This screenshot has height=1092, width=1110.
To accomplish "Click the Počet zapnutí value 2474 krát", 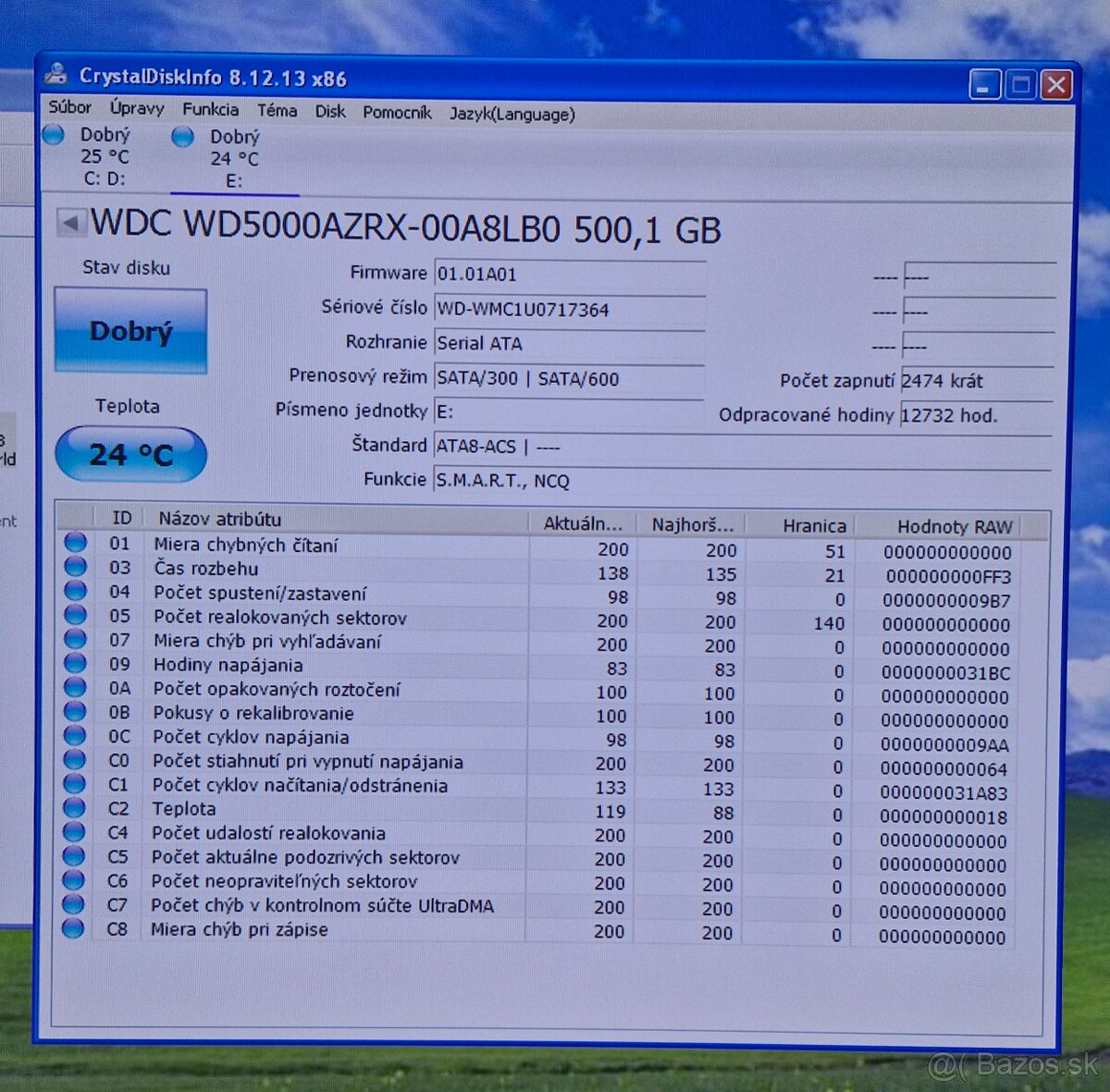I will pyautogui.click(x=976, y=381).
